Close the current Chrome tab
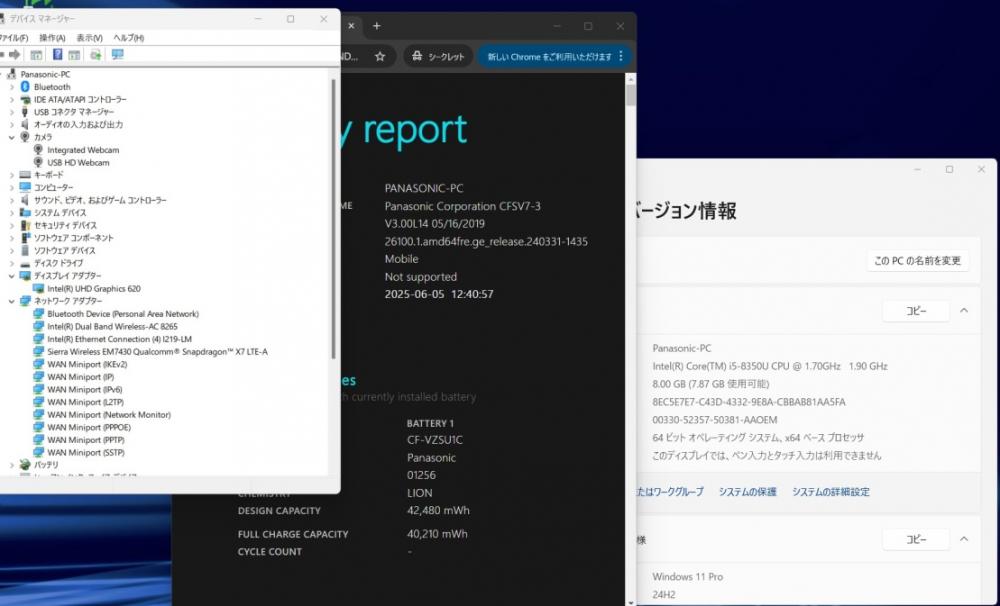1000x606 pixels. point(351,26)
